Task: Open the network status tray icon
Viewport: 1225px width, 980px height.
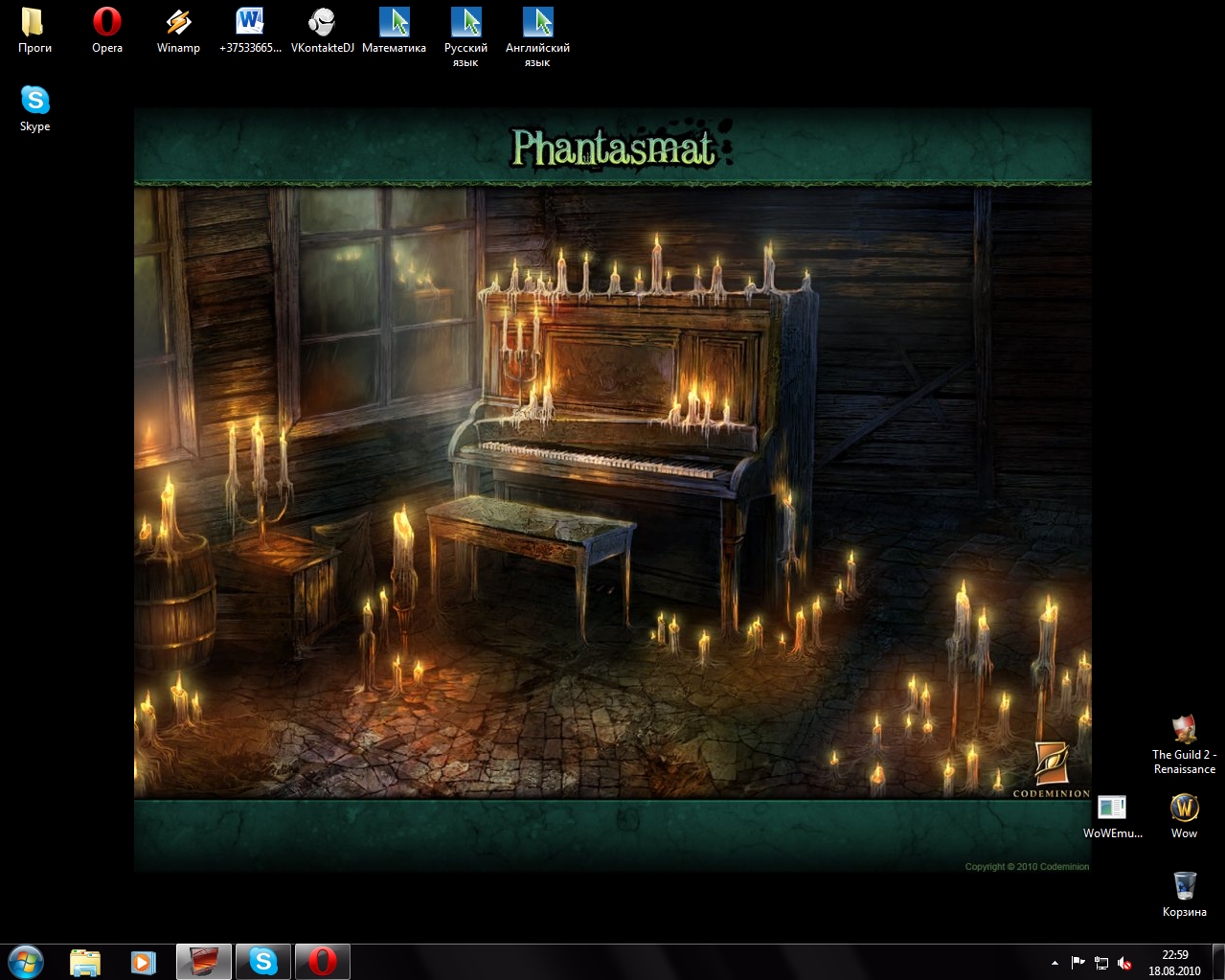Action: coord(1101,963)
